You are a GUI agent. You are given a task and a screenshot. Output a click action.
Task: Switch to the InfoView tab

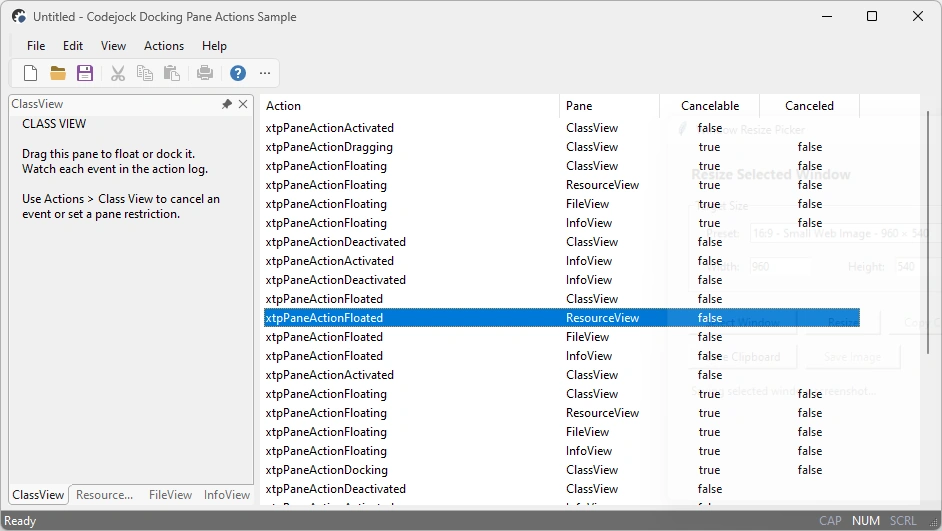coord(226,495)
